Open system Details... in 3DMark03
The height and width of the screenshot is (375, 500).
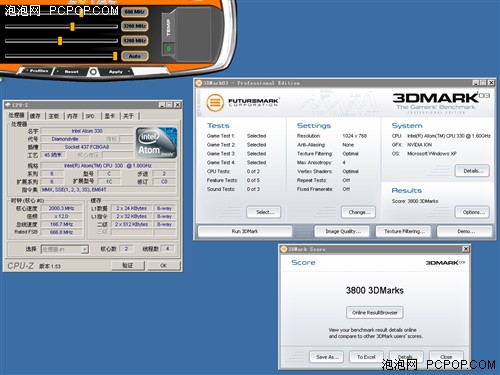472,171
